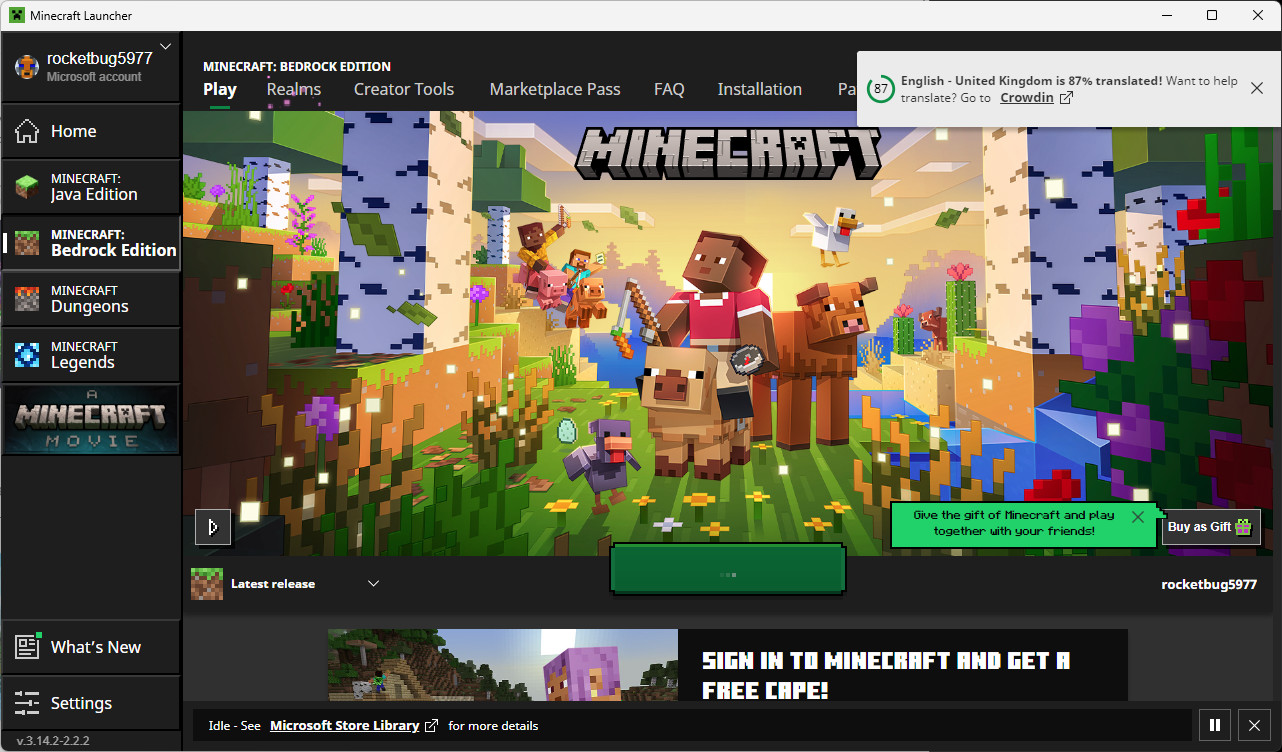1282x752 pixels.
Task: Click the Minecraft Launcher title bar icon
Action: coord(15,15)
